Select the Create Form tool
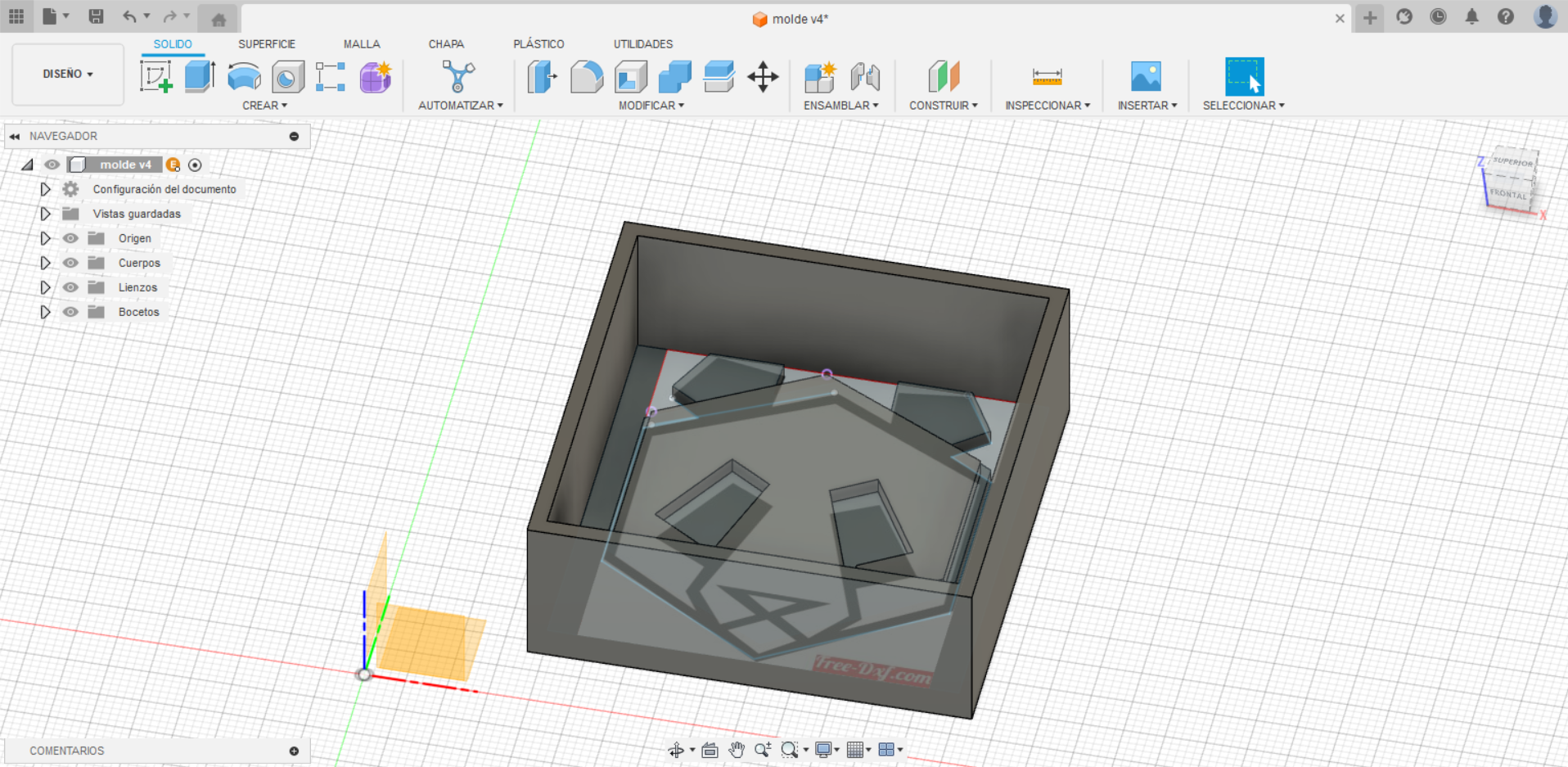1568x767 pixels. pos(375,77)
